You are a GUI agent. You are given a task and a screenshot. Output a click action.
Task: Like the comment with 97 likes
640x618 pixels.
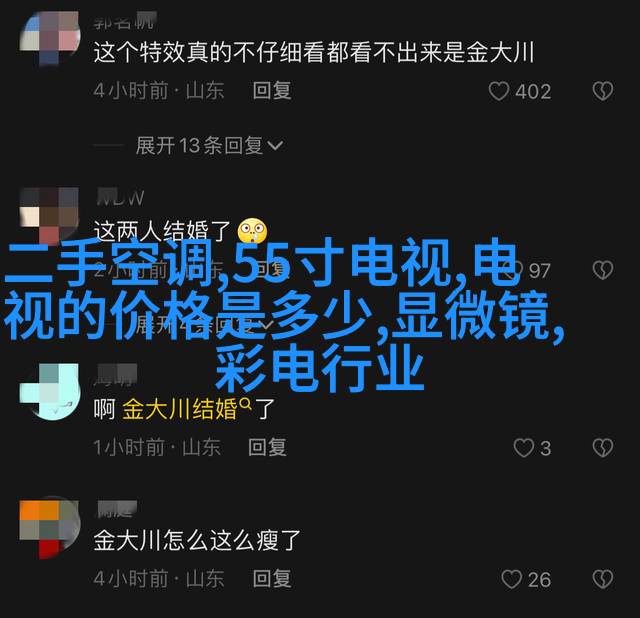point(512,270)
